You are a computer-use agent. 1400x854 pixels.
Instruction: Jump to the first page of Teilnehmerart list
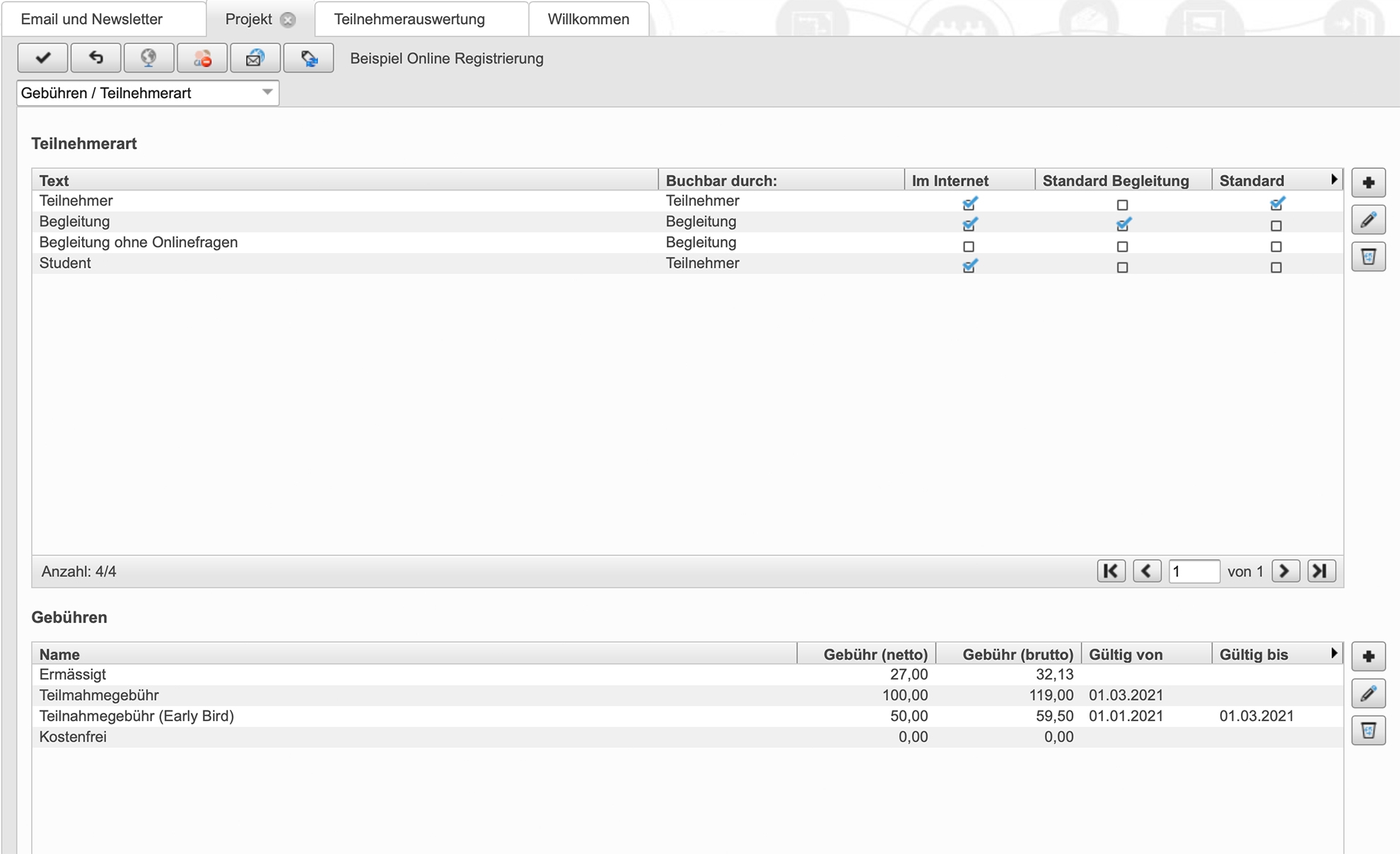coord(1111,571)
